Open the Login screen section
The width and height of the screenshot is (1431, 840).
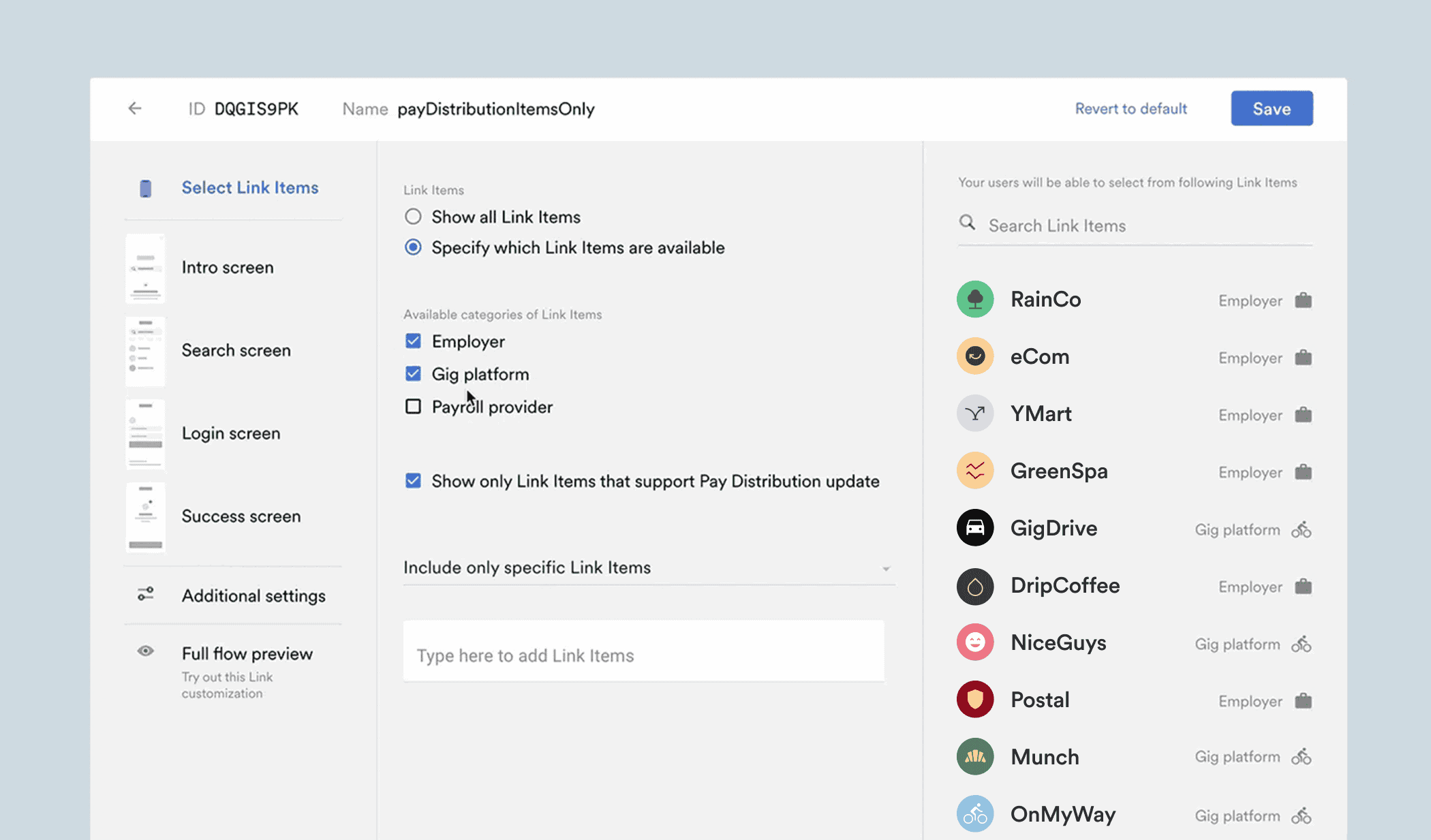[231, 433]
